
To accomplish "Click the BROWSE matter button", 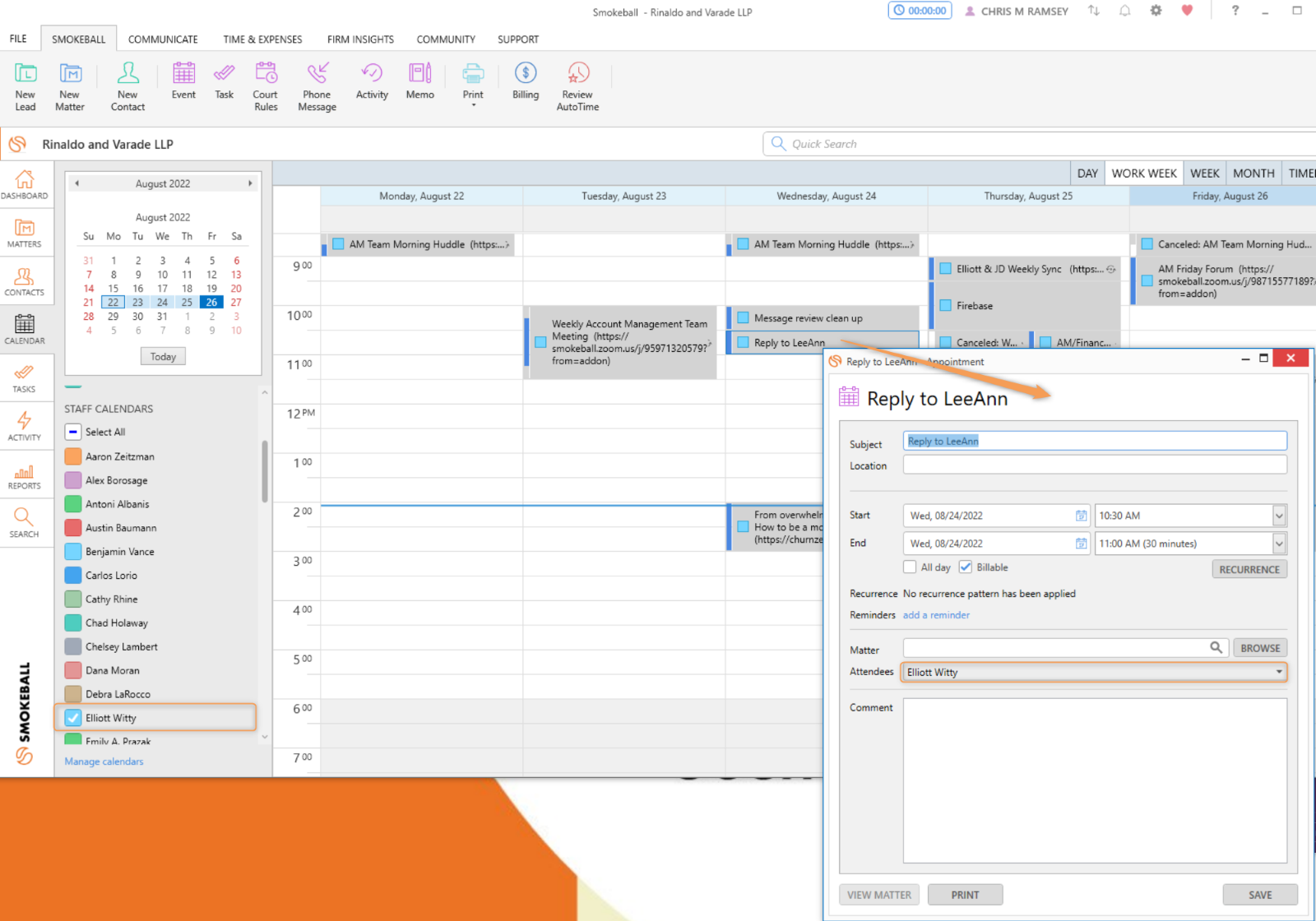I will [x=1260, y=648].
